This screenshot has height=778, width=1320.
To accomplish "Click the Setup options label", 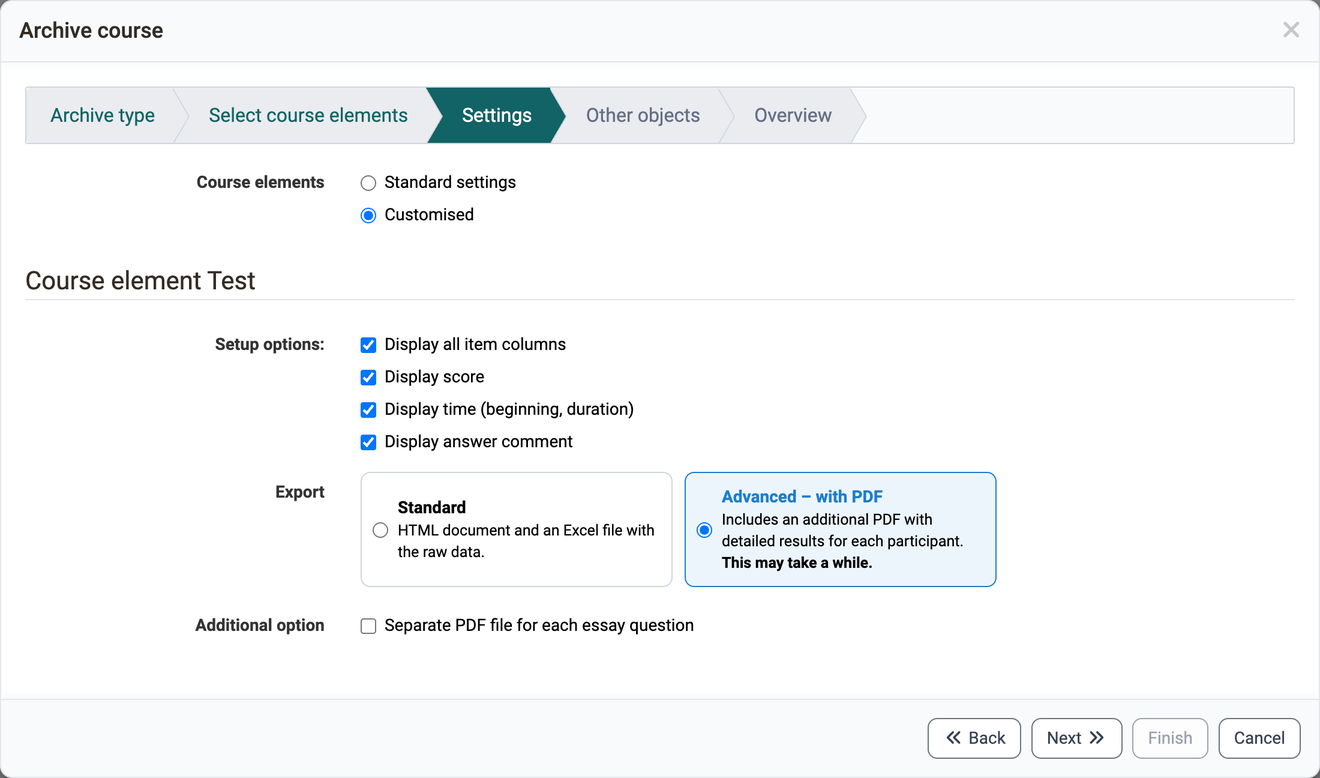I will coord(270,344).
